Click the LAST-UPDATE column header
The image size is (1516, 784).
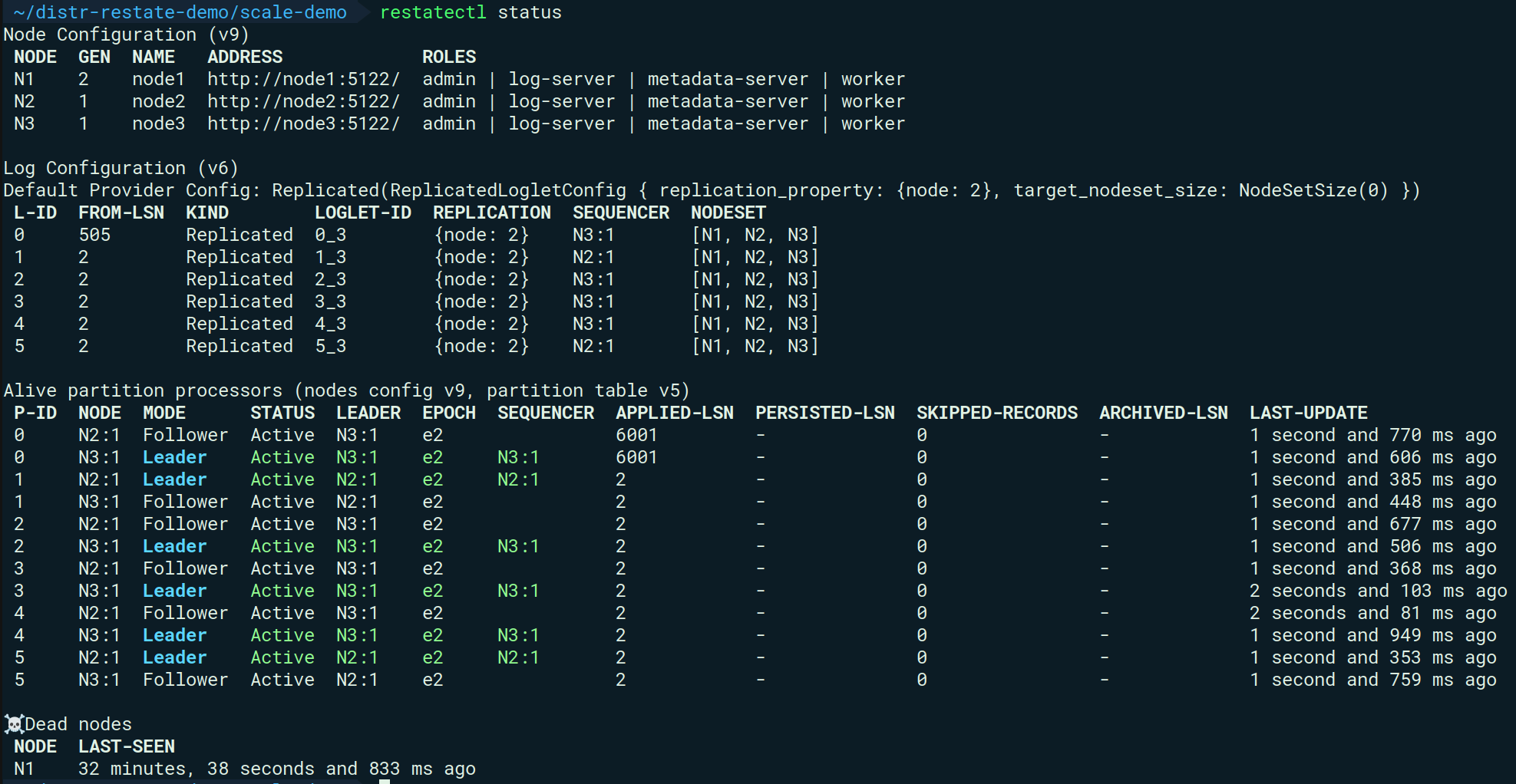click(x=1308, y=413)
